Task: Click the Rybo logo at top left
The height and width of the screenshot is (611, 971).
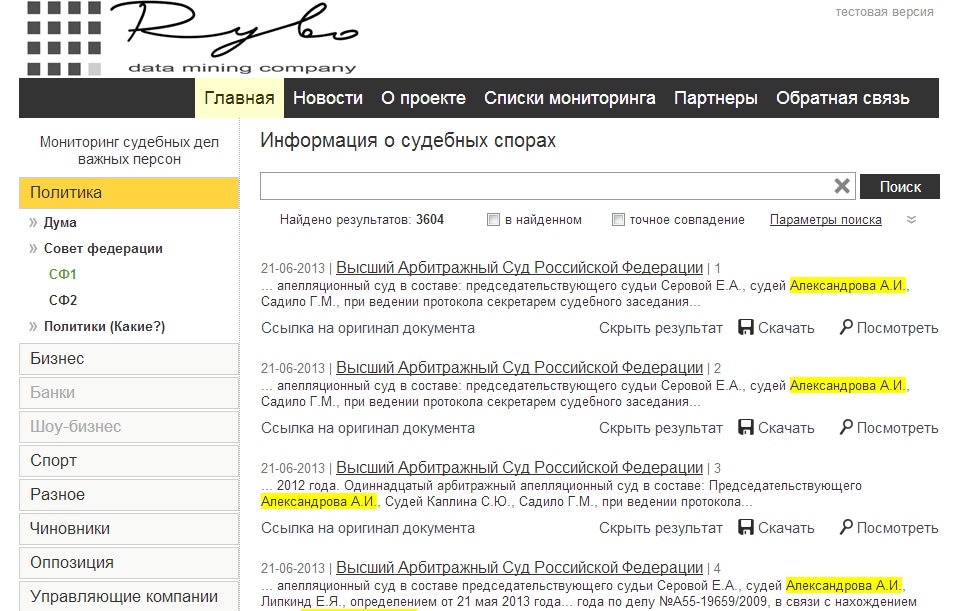Action: click(x=190, y=38)
